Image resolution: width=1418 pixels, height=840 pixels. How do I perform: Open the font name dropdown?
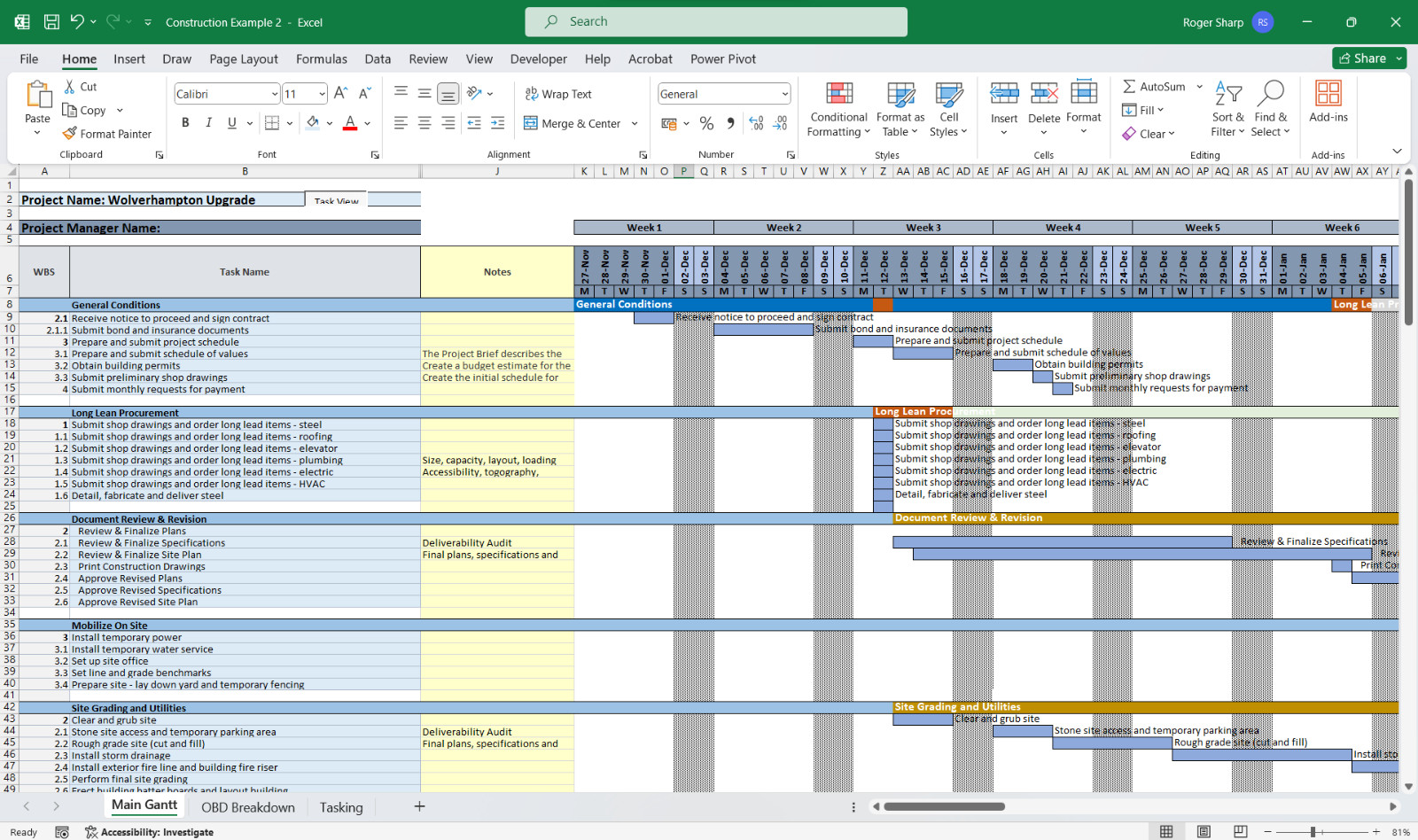(275, 94)
